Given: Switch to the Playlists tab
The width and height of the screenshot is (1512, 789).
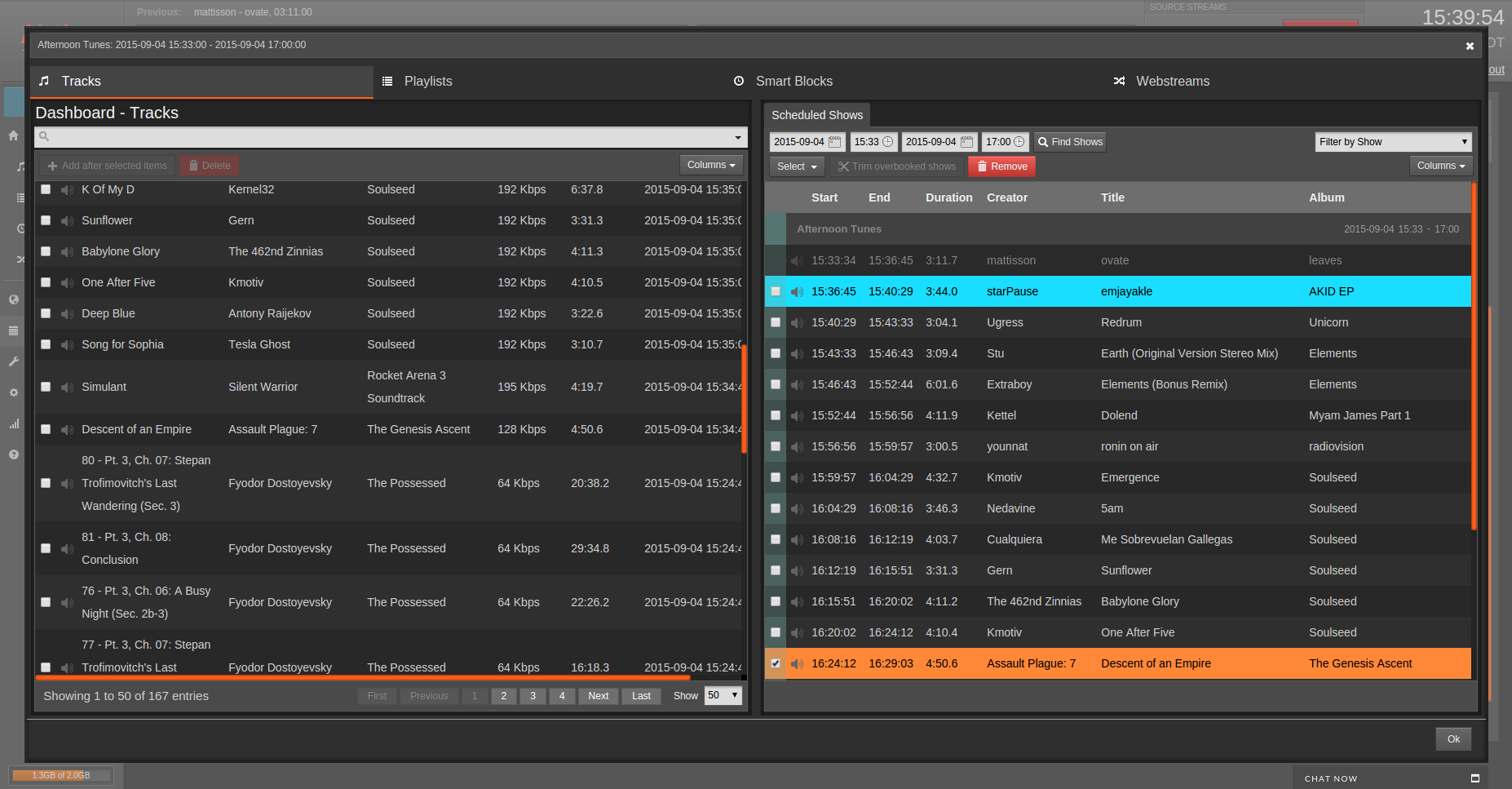Looking at the screenshot, I should point(427,82).
